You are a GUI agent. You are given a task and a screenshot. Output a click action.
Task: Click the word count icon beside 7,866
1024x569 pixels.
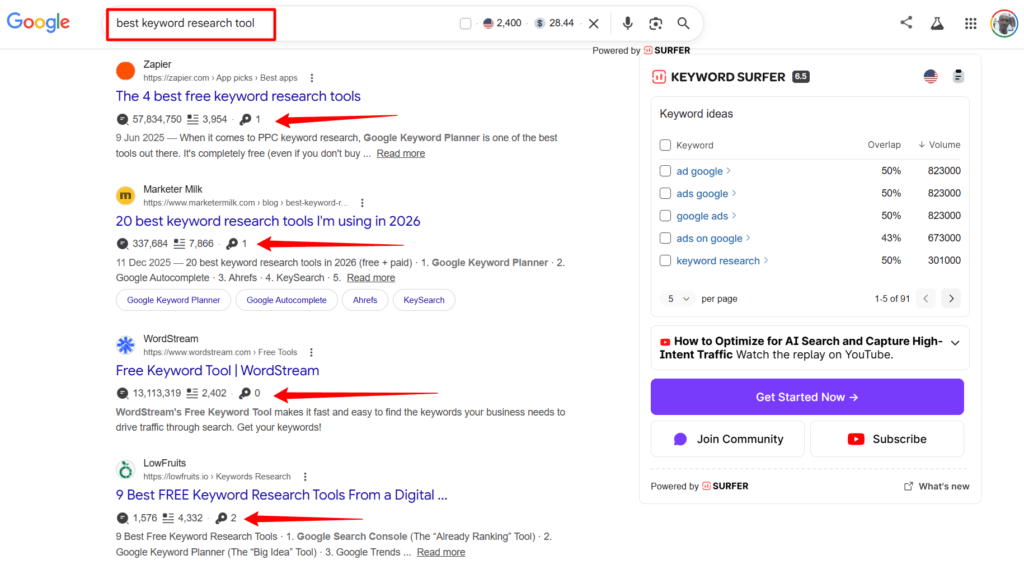[180, 244]
